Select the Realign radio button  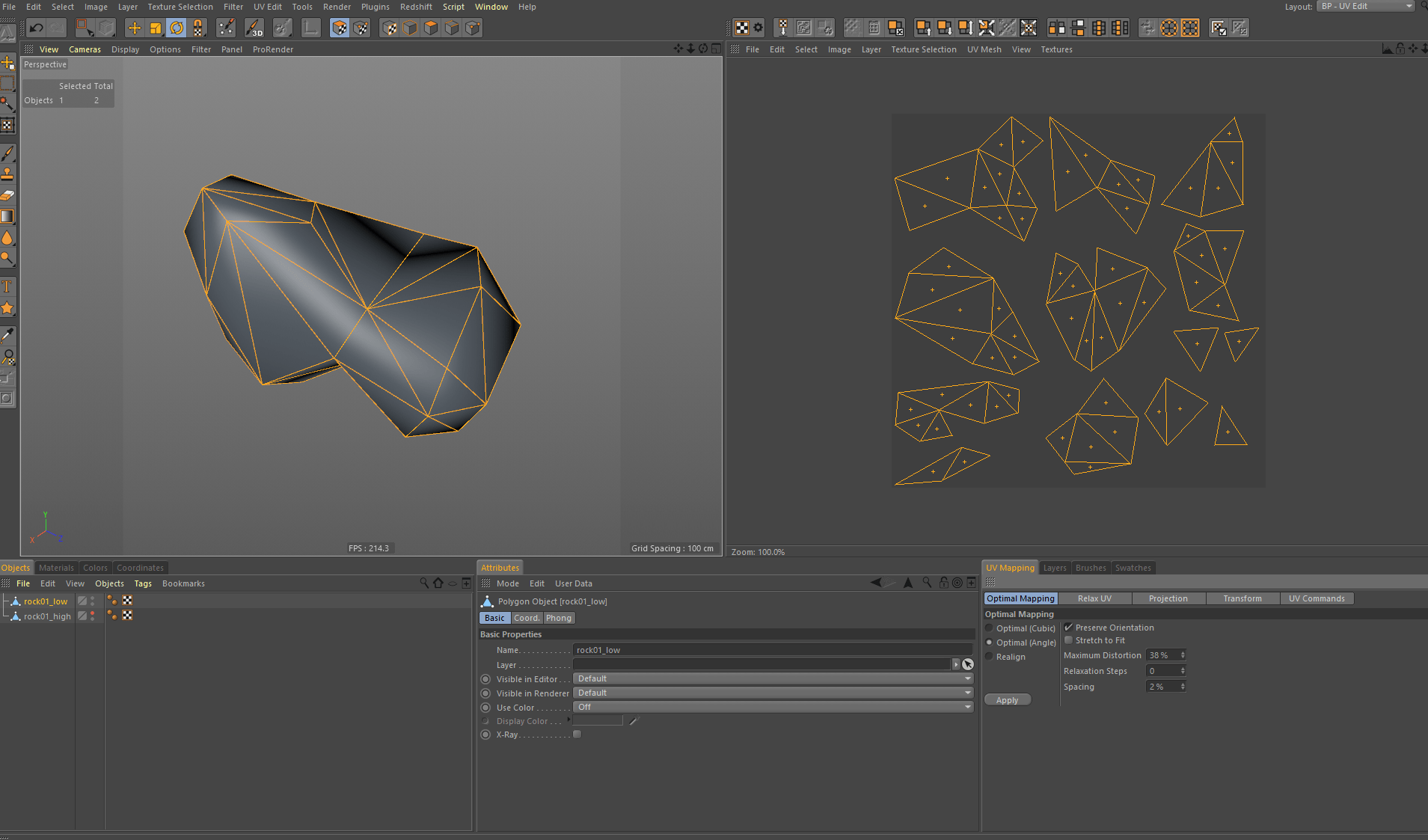(990, 657)
